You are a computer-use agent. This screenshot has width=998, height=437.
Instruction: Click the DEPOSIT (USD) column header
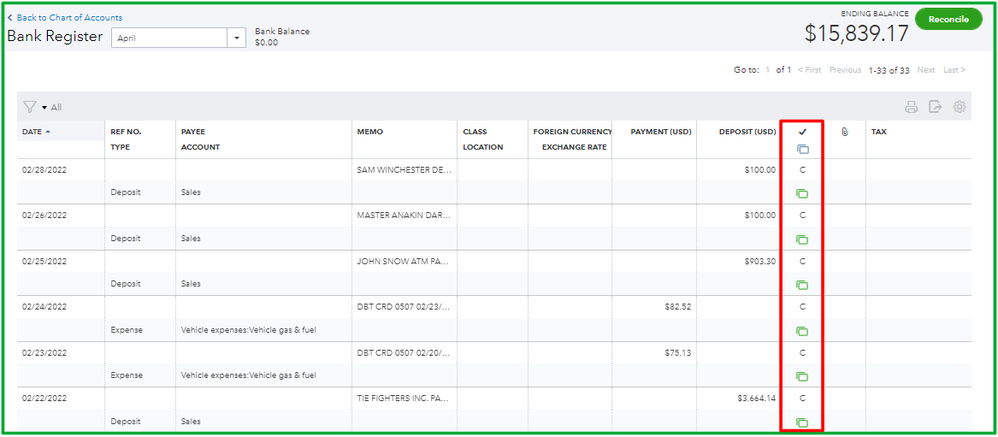click(x=747, y=132)
